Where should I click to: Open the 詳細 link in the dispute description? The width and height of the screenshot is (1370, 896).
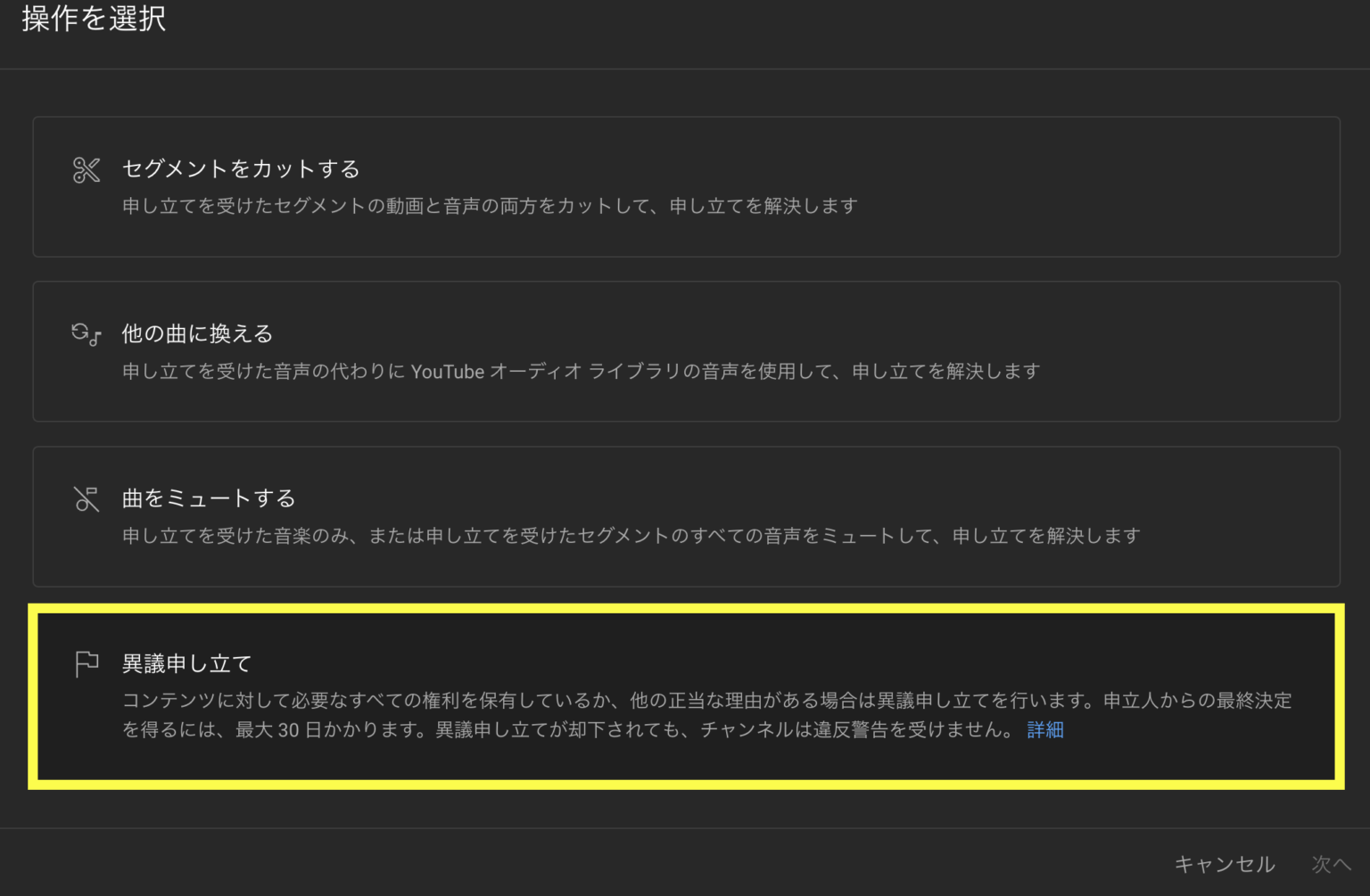click(x=1044, y=730)
